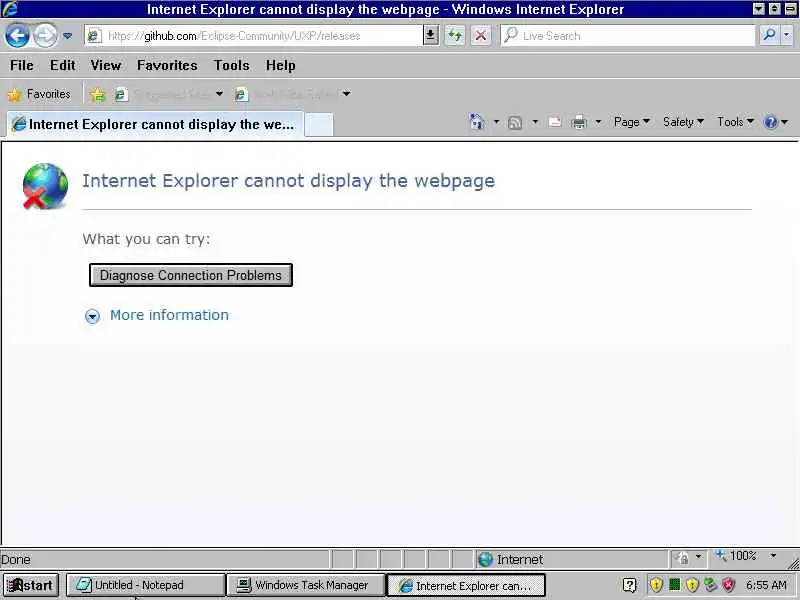The height and width of the screenshot is (600, 800).
Task: Open the address bar dropdown arrow
Action: coord(431,36)
